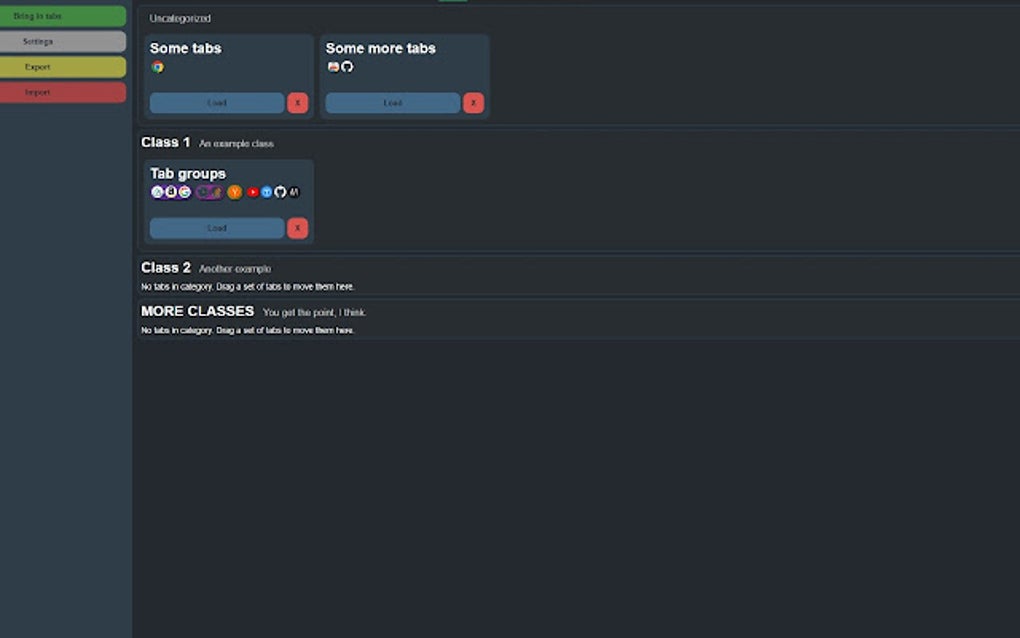Load the Some tabs group
Screen dimensions: 1020x638
216,102
